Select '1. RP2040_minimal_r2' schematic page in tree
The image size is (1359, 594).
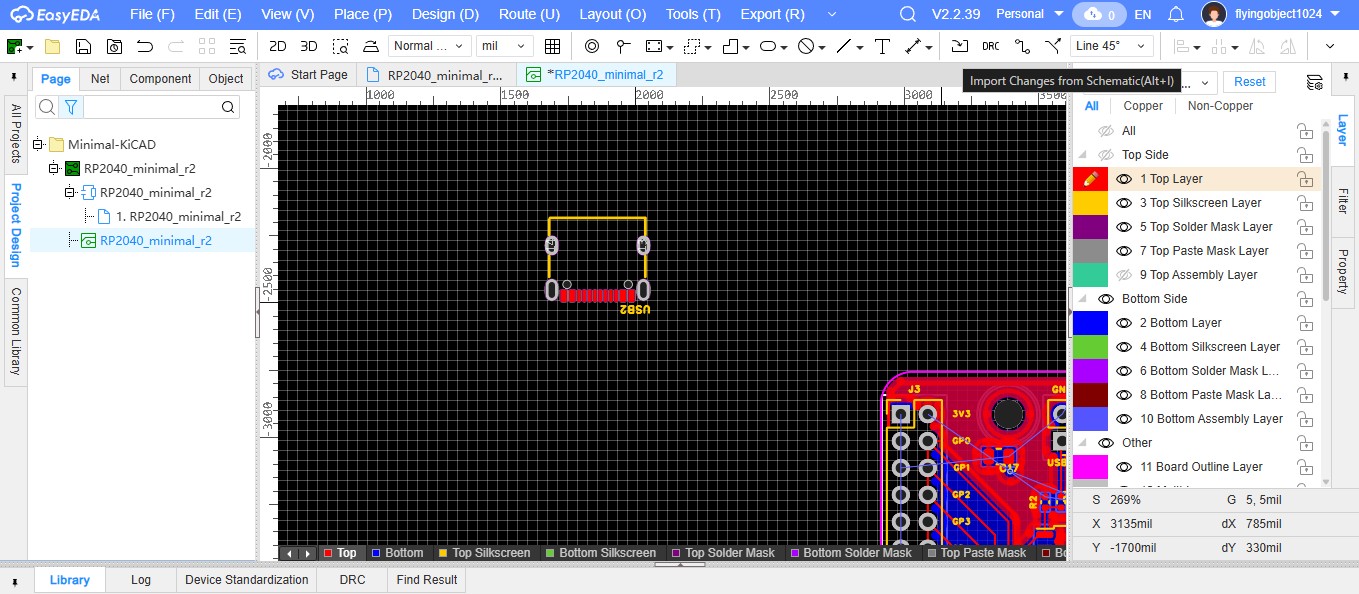pyautogui.click(x=178, y=216)
